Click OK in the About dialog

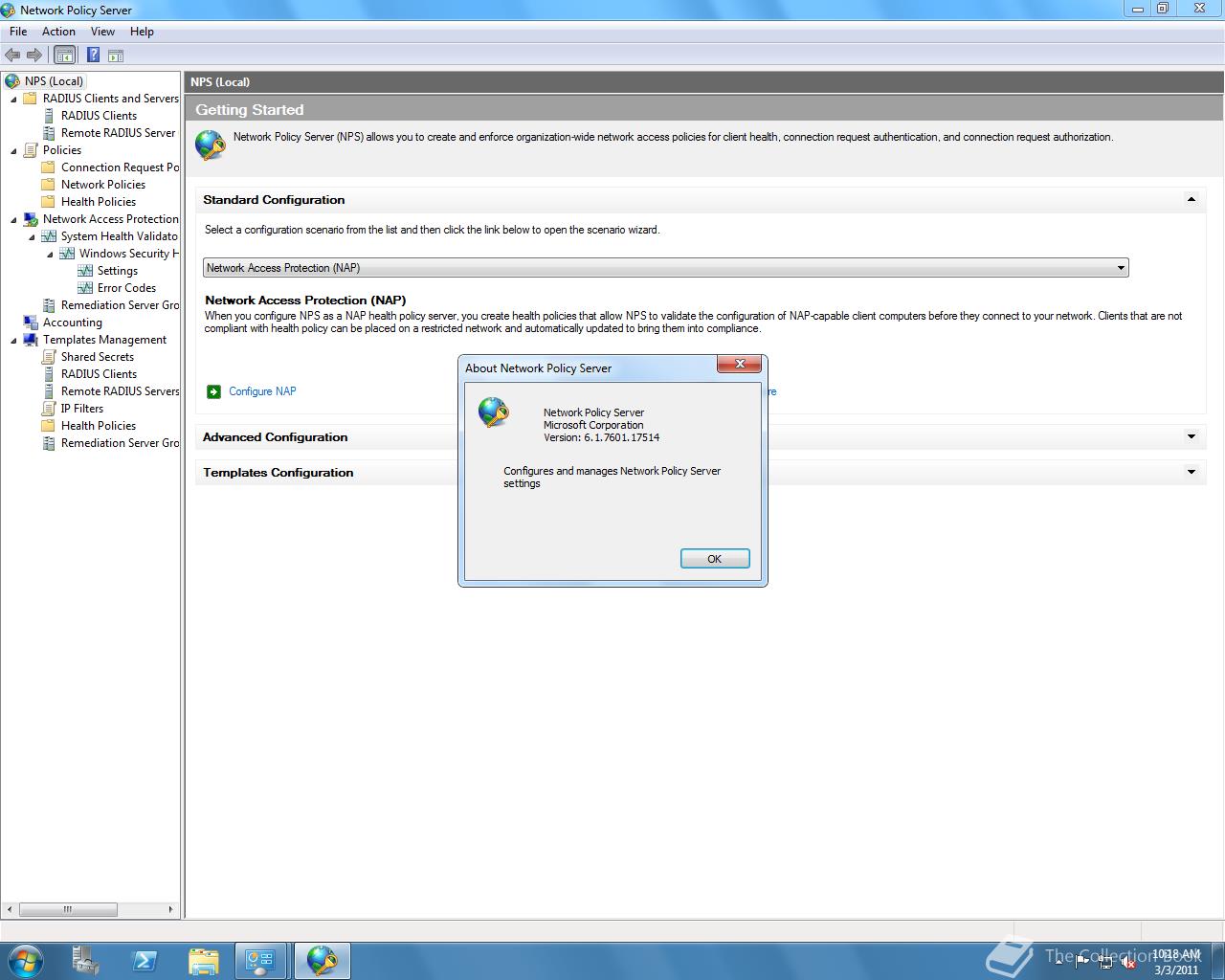[715, 559]
